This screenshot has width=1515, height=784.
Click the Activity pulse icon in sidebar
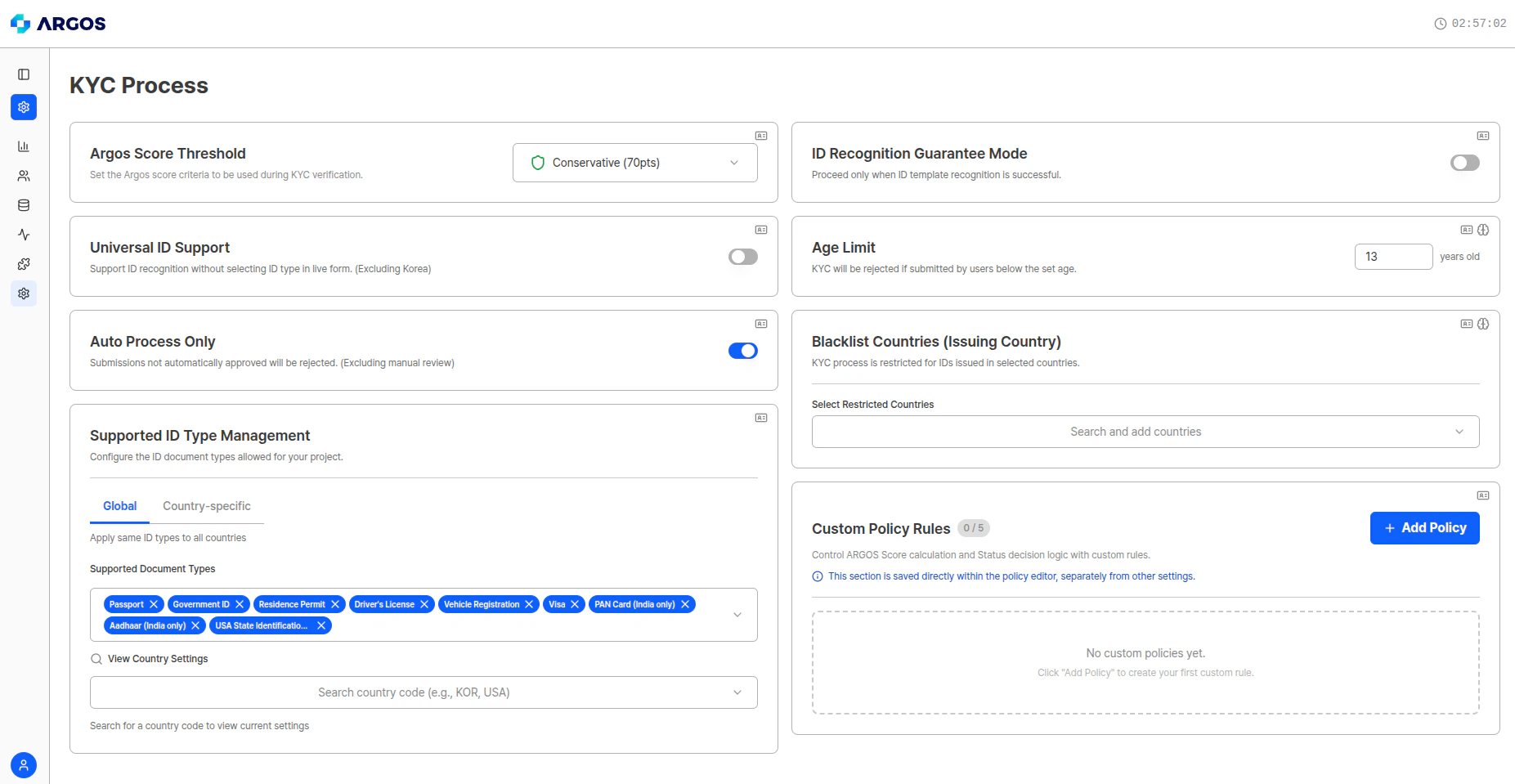[x=23, y=235]
